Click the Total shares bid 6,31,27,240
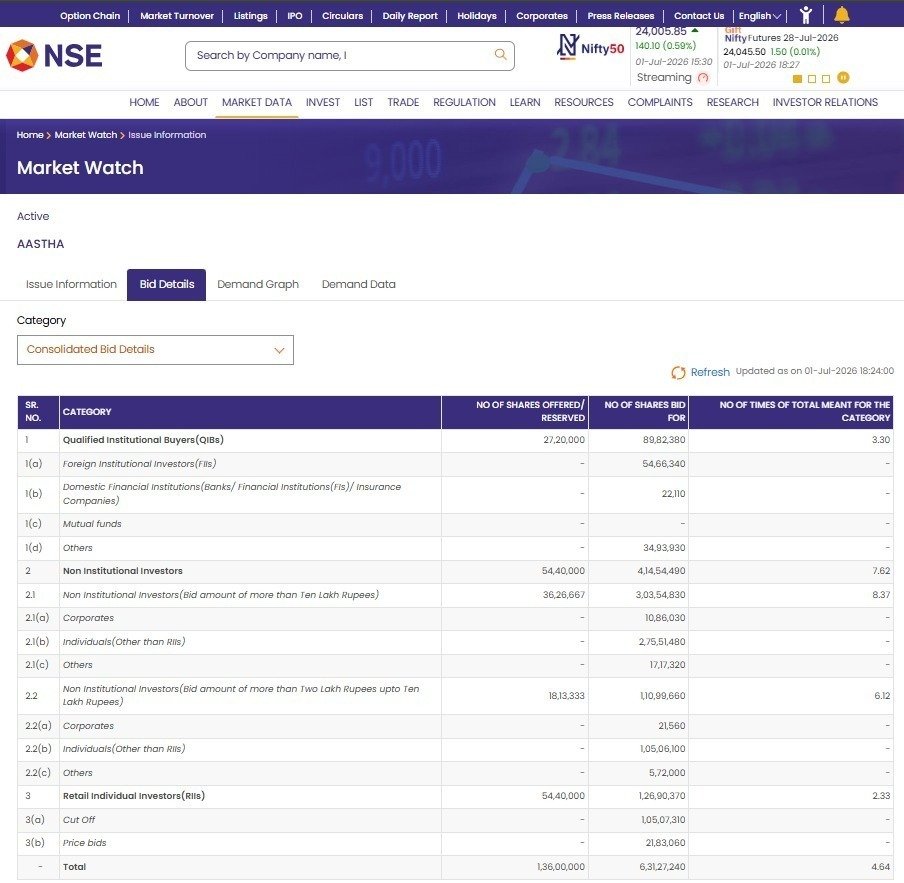Viewport: 904px width, 883px height. coord(662,867)
